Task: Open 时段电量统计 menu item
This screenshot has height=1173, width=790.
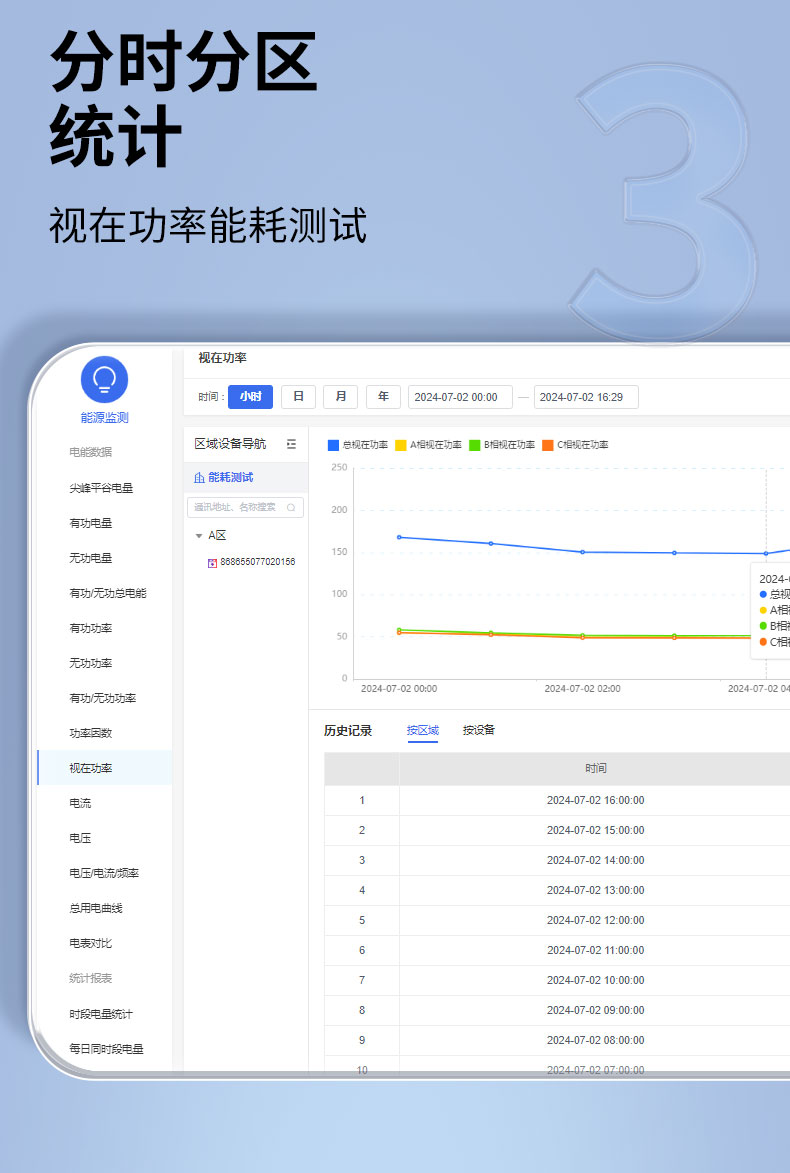Action: click(x=101, y=1014)
